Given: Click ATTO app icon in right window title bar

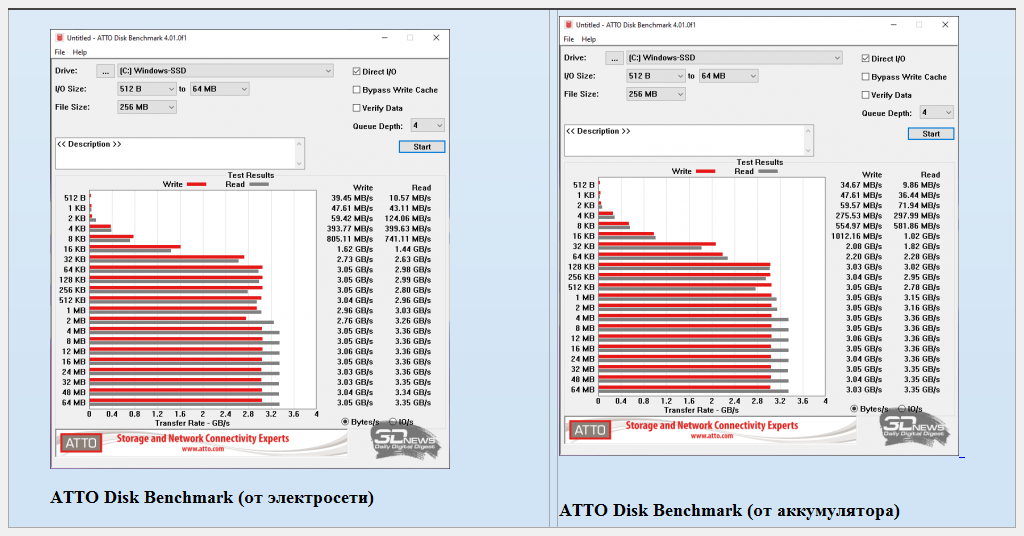Looking at the screenshot, I should tap(569, 25).
